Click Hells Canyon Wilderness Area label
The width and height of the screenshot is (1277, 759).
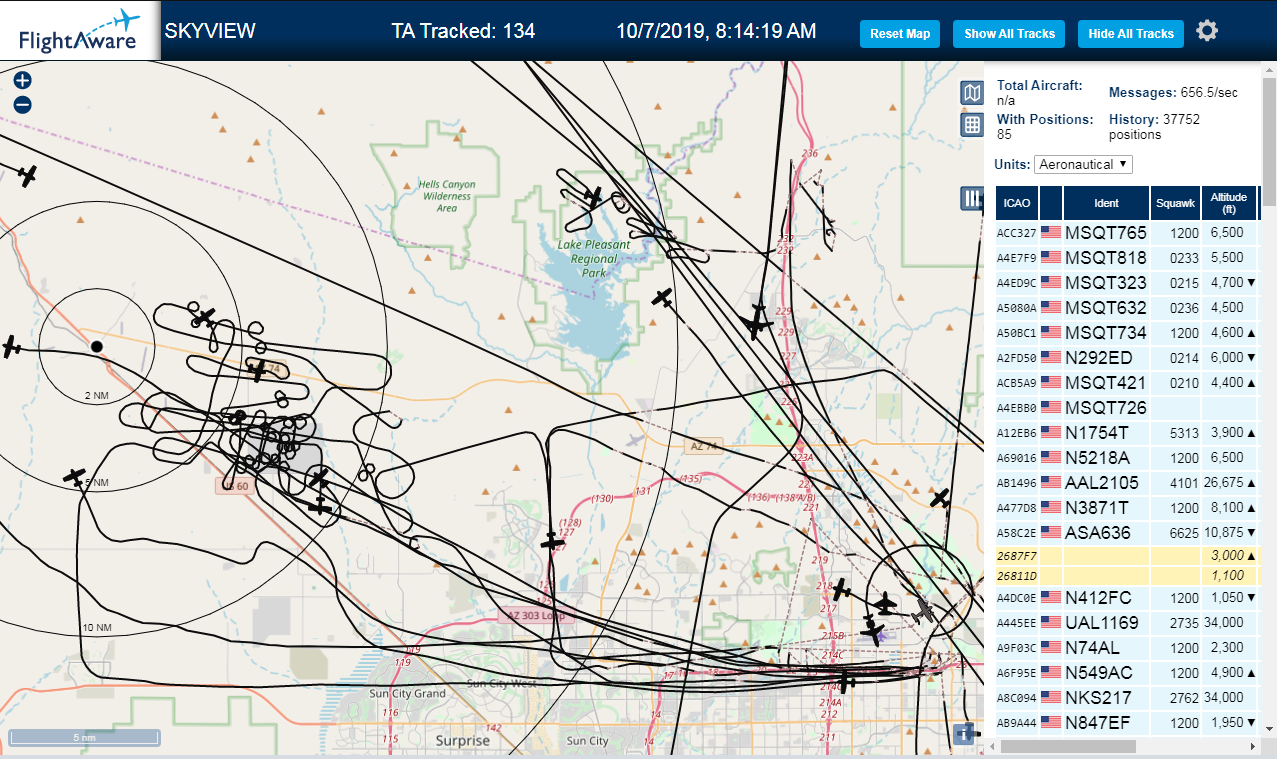[x=447, y=196]
